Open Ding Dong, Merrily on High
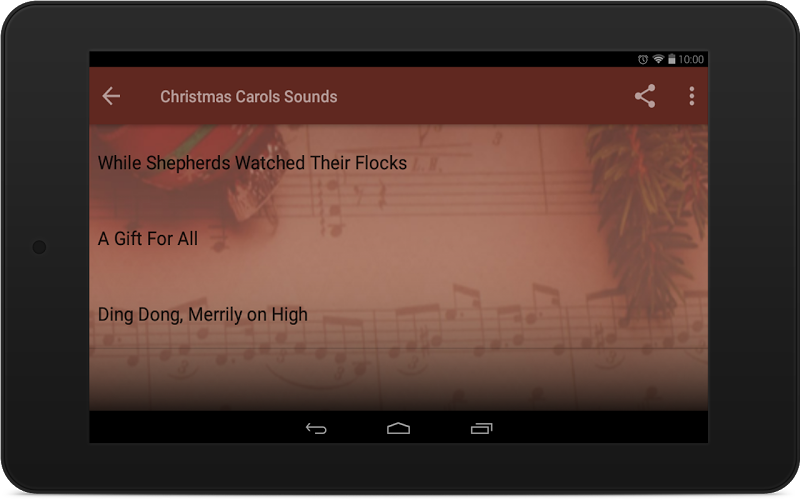This screenshot has width=800, height=500. tap(398, 314)
